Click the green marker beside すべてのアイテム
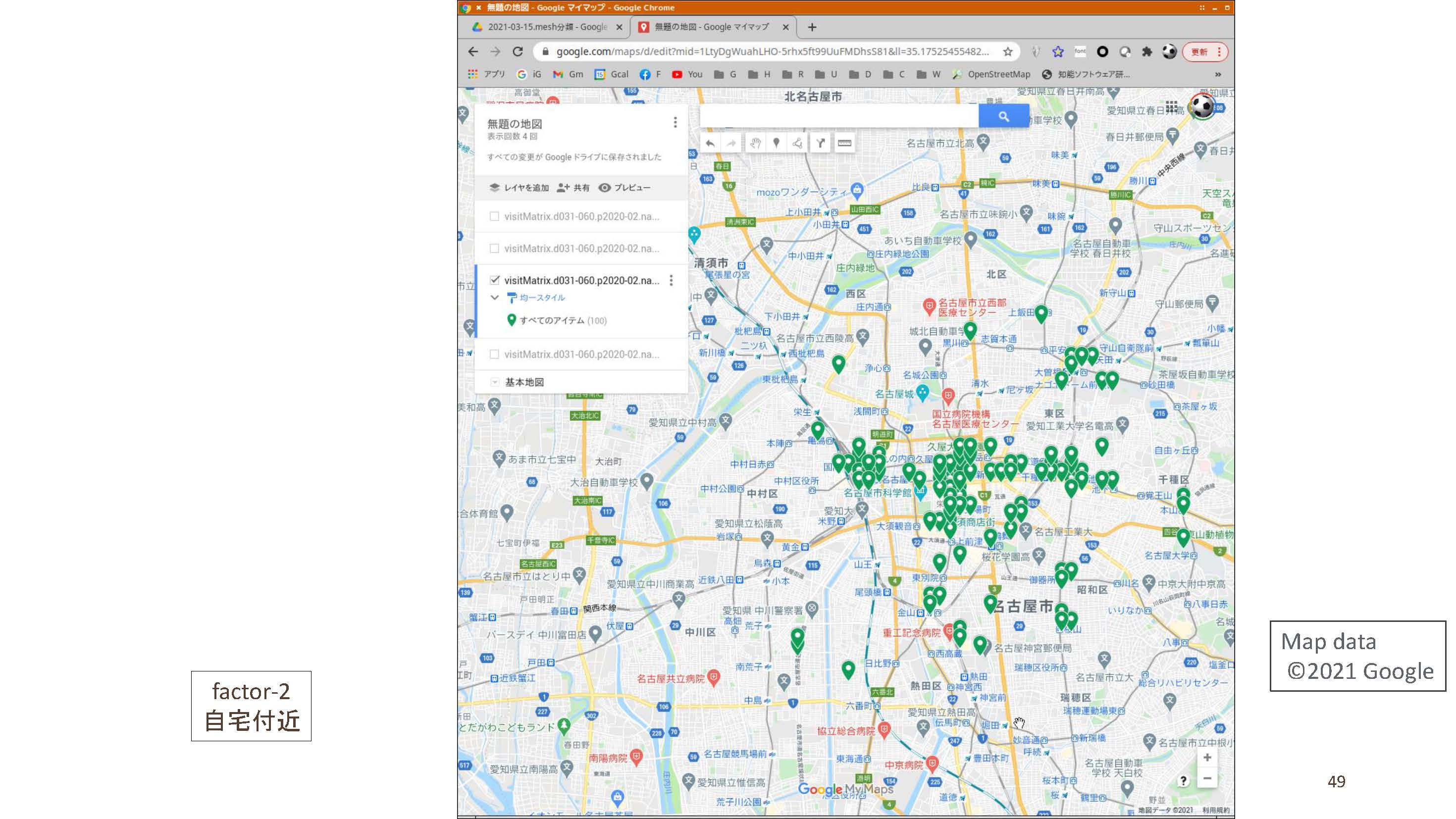1456x819 pixels. [511, 320]
